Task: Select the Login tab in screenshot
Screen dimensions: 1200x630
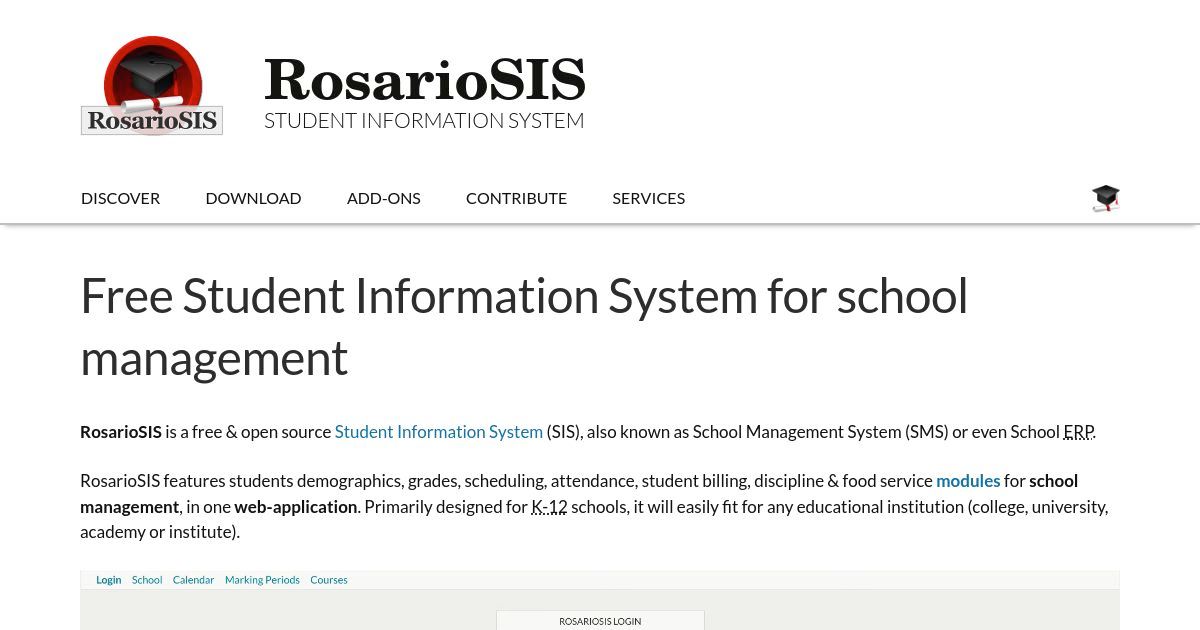Action: tap(108, 580)
